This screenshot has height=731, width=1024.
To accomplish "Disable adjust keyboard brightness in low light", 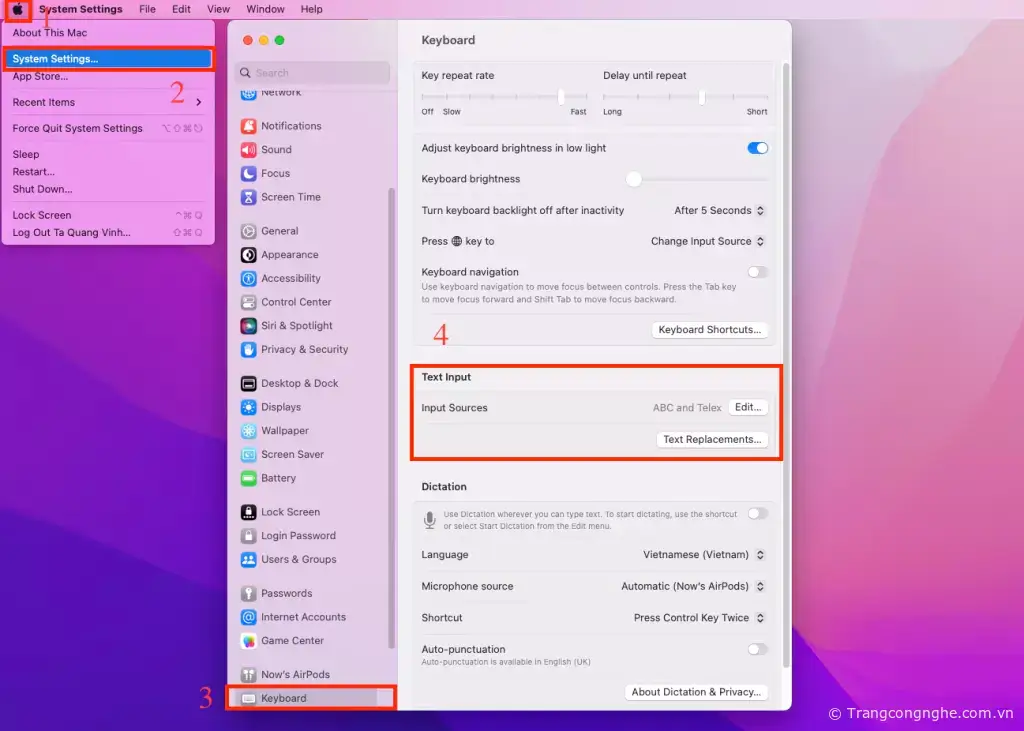I will click(x=757, y=148).
